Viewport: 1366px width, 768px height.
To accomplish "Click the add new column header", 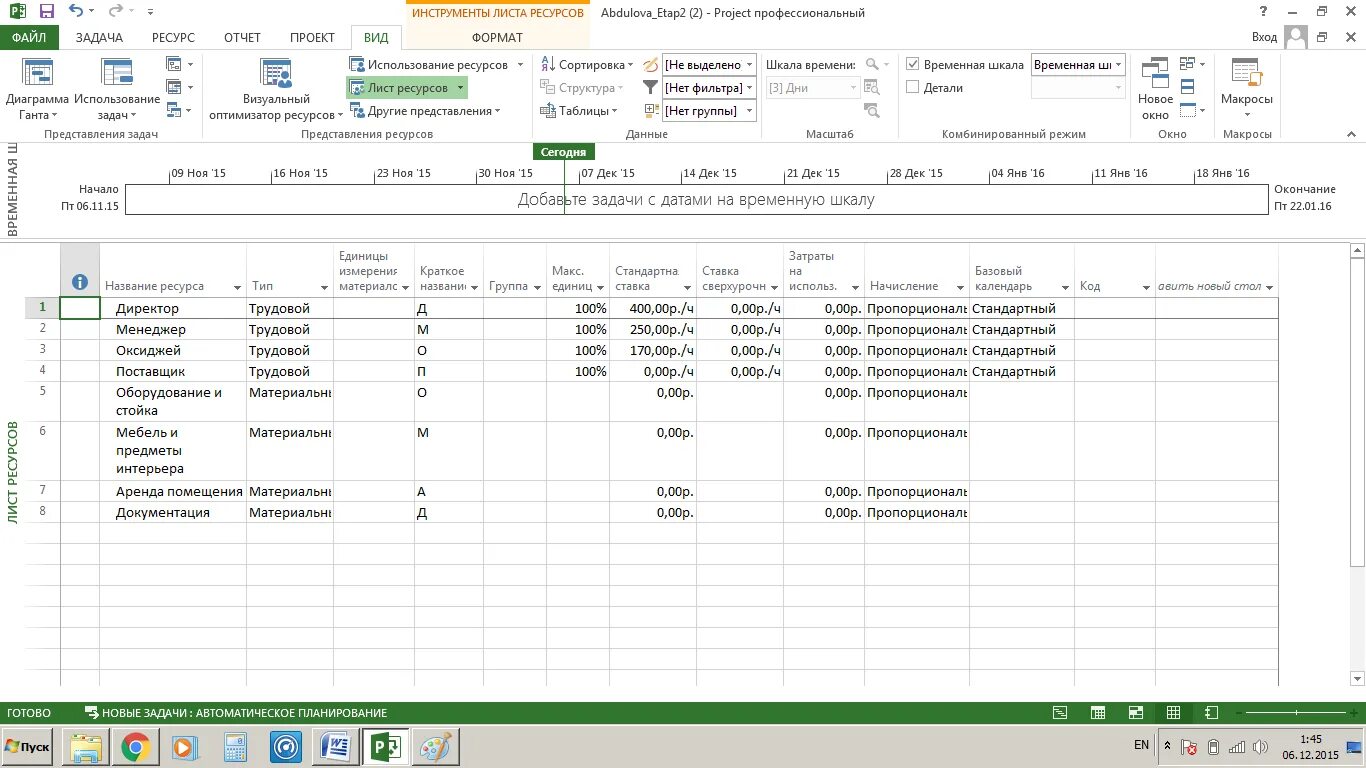I will (1216, 270).
